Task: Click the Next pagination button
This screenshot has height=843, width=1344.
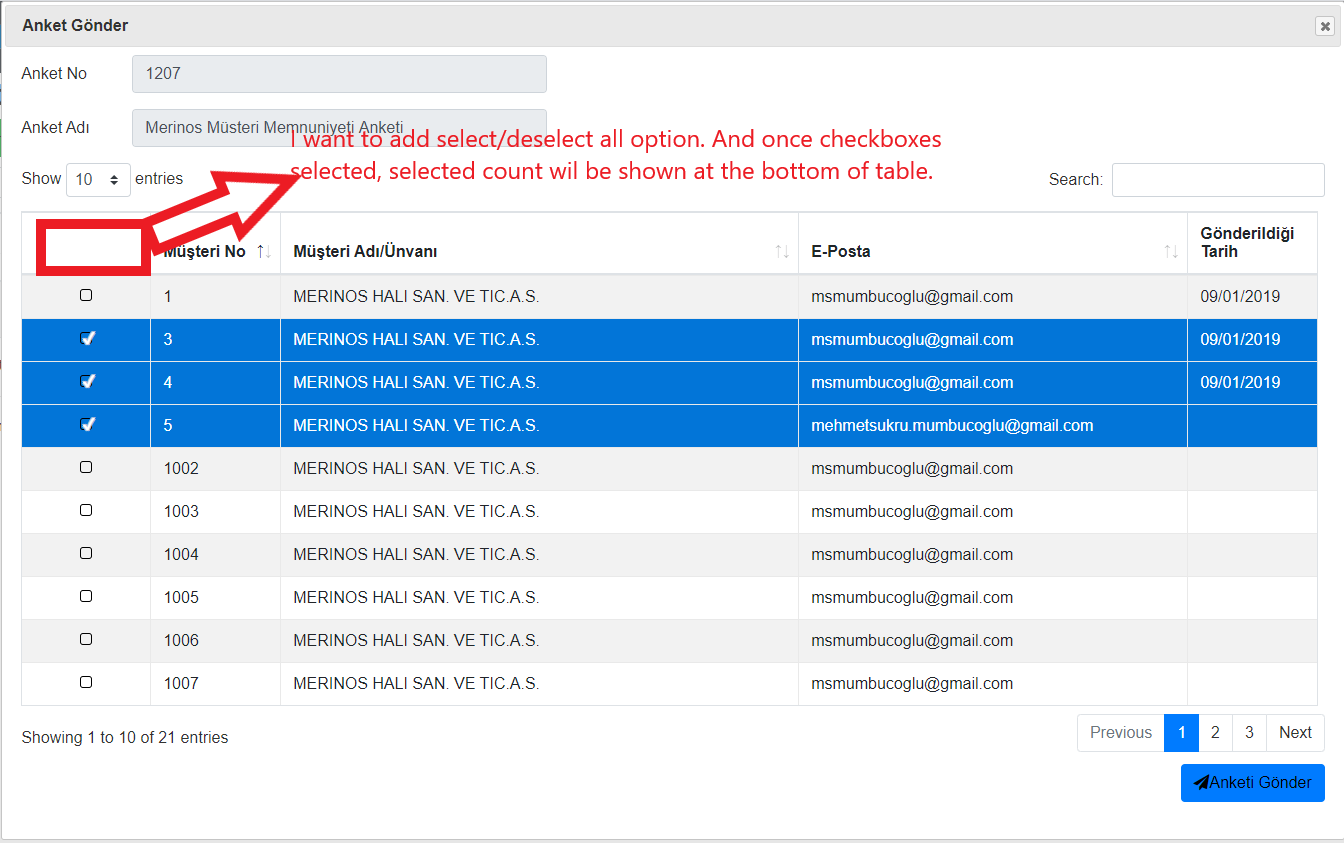Action: coord(1295,733)
